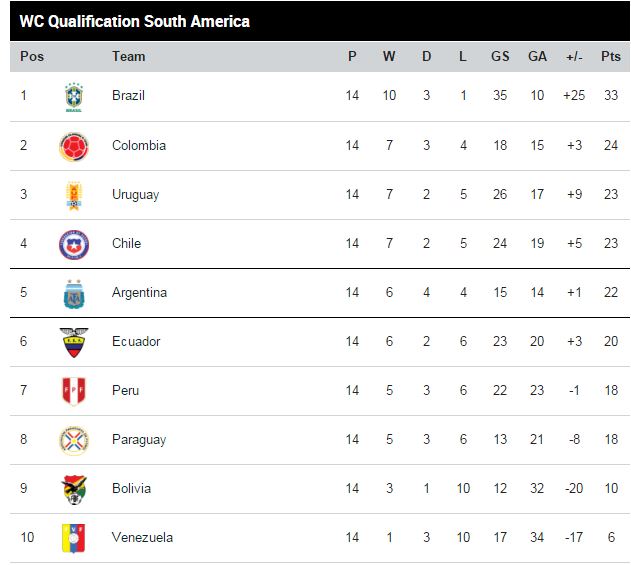The image size is (631, 565).
Task: Open the Chile federation badge
Action: pos(74,245)
